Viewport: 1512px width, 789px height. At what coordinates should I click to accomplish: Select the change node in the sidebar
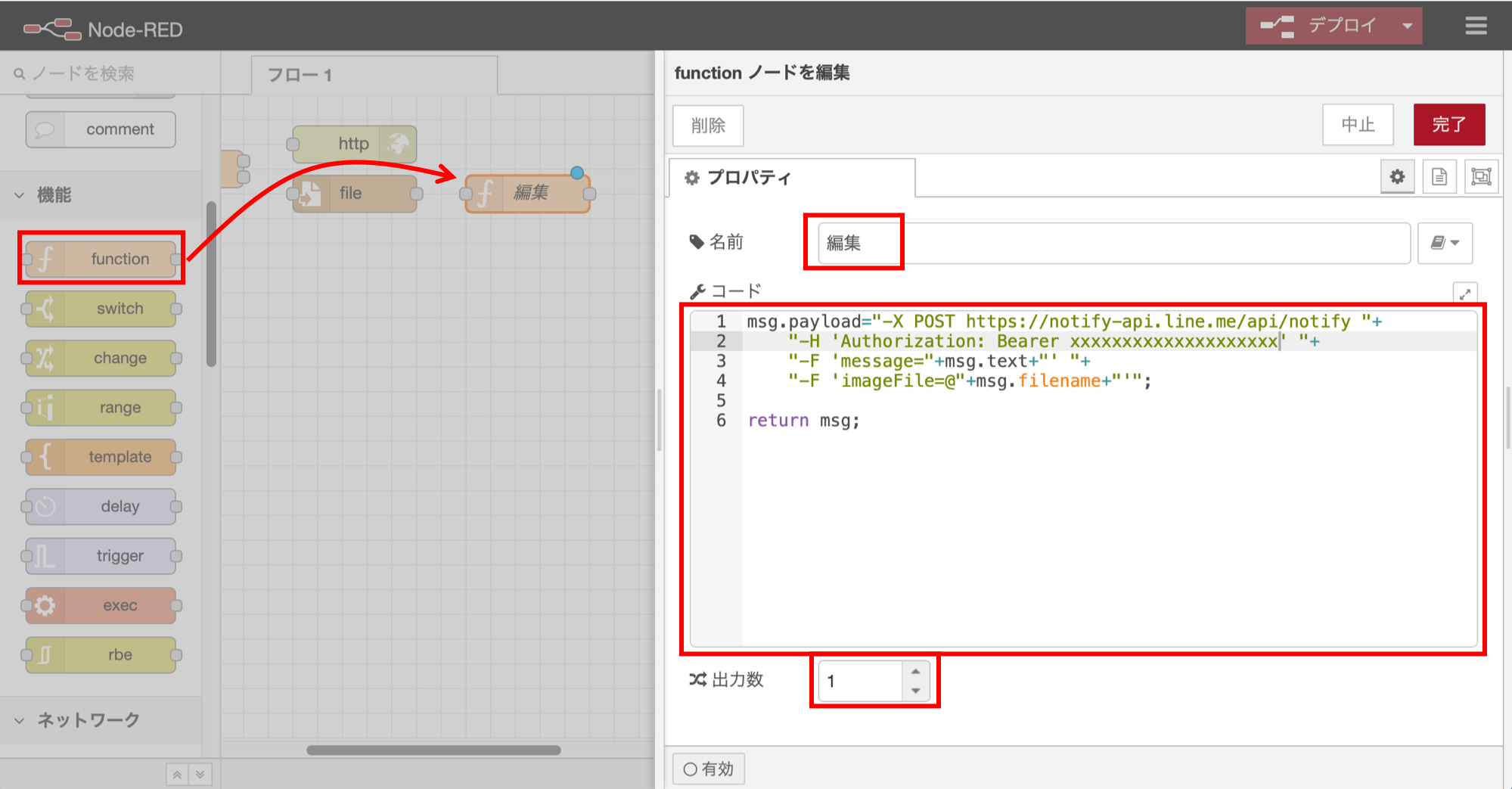point(101,357)
